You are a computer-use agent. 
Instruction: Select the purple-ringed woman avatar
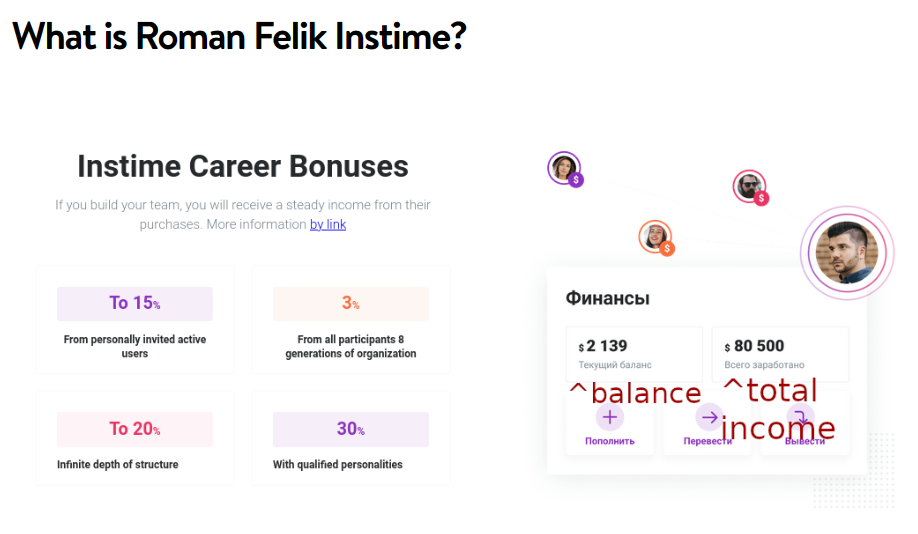click(563, 167)
